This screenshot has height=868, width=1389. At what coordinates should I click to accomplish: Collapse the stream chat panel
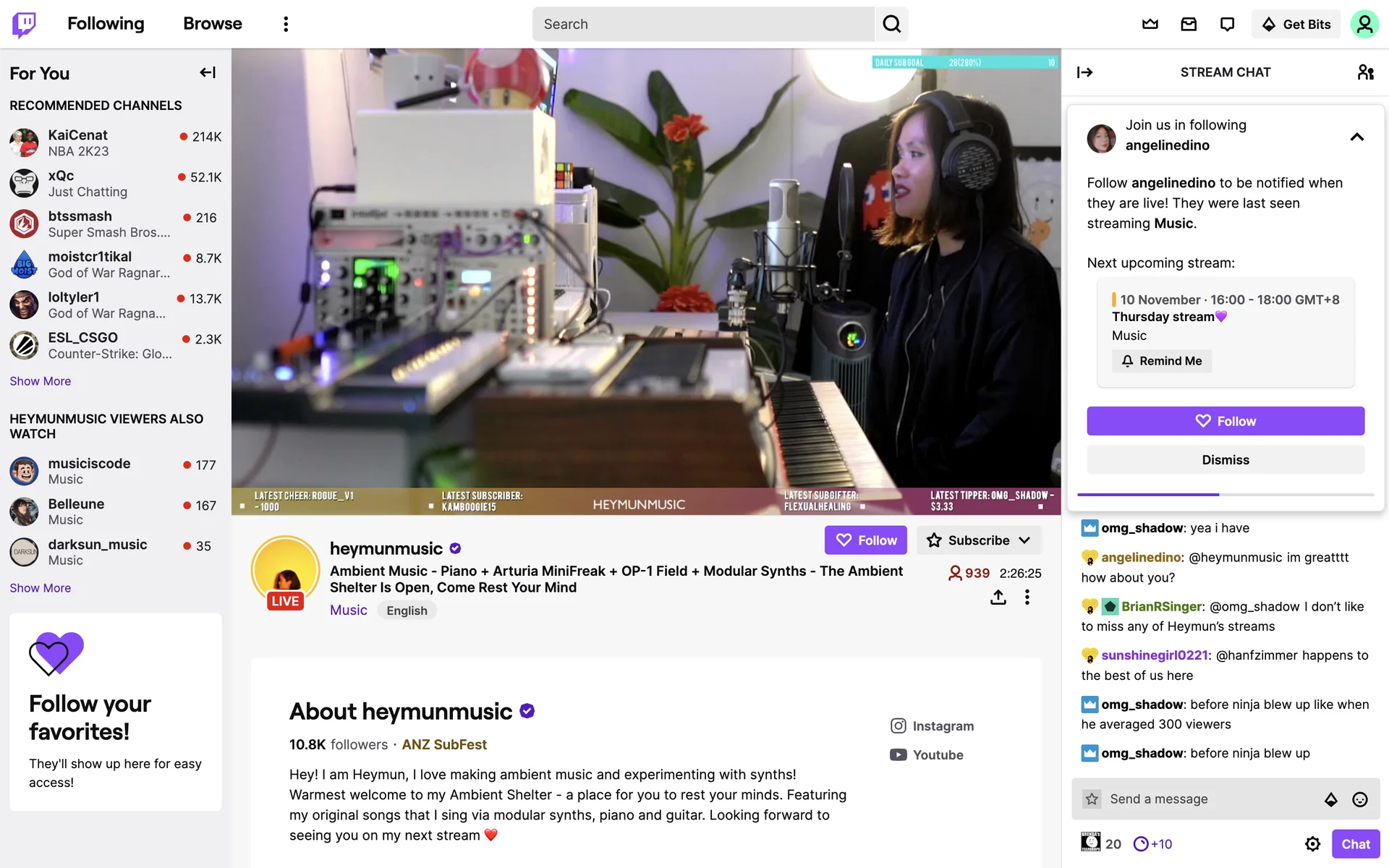coord(1084,72)
